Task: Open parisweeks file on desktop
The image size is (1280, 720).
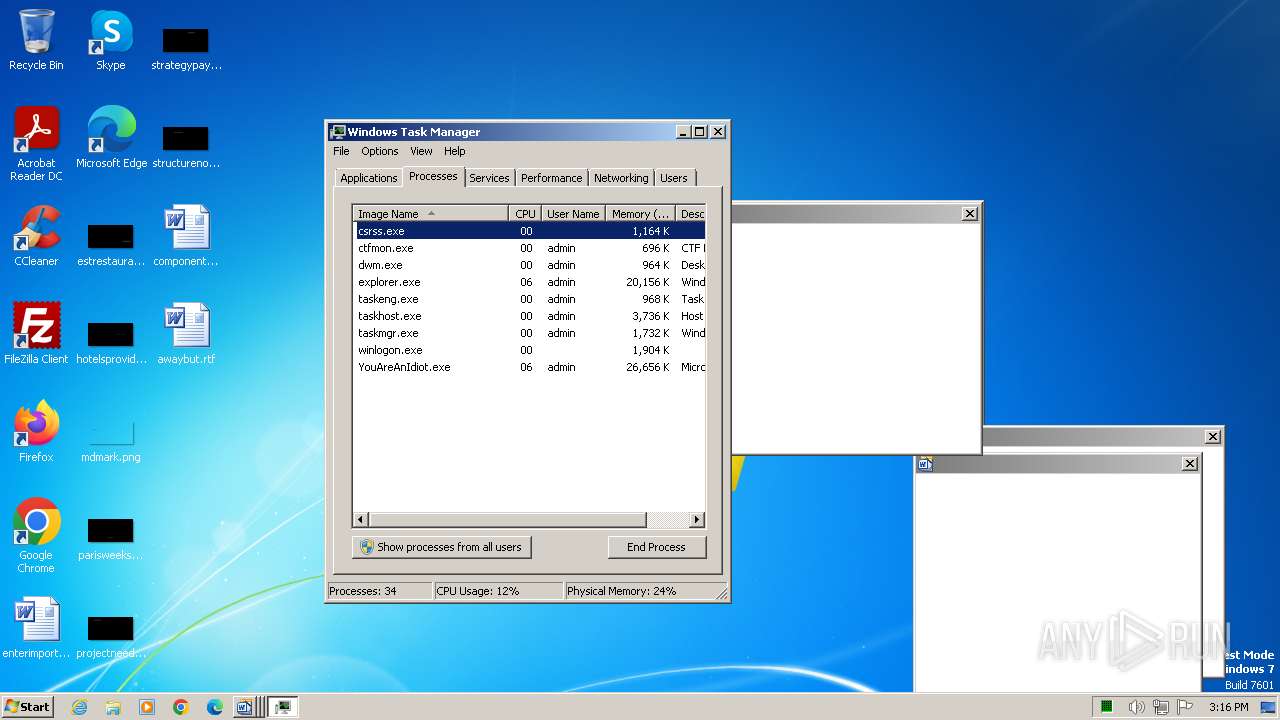Action: coord(111,538)
